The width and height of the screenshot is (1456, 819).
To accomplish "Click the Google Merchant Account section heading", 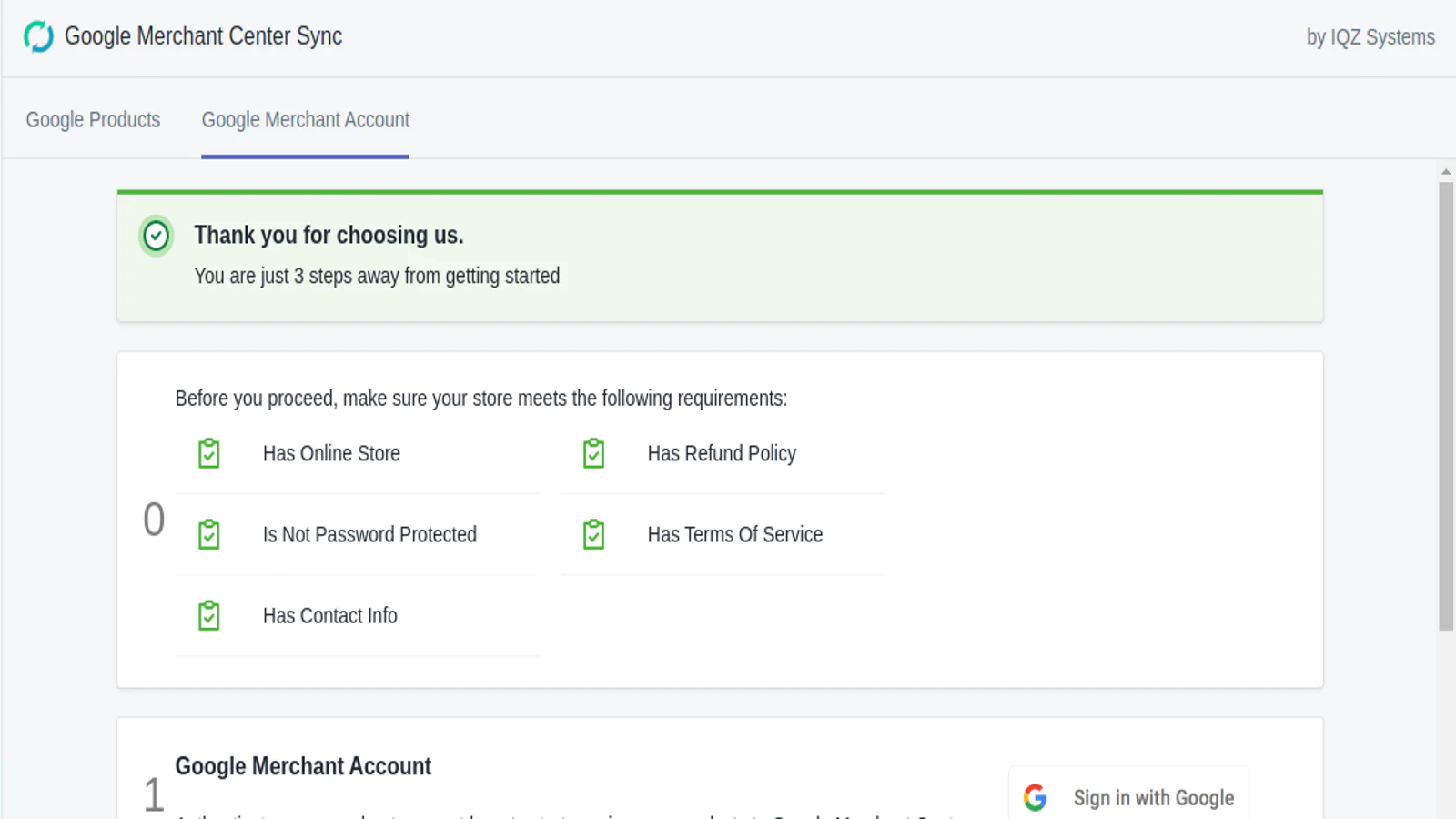I will click(303, 766).
